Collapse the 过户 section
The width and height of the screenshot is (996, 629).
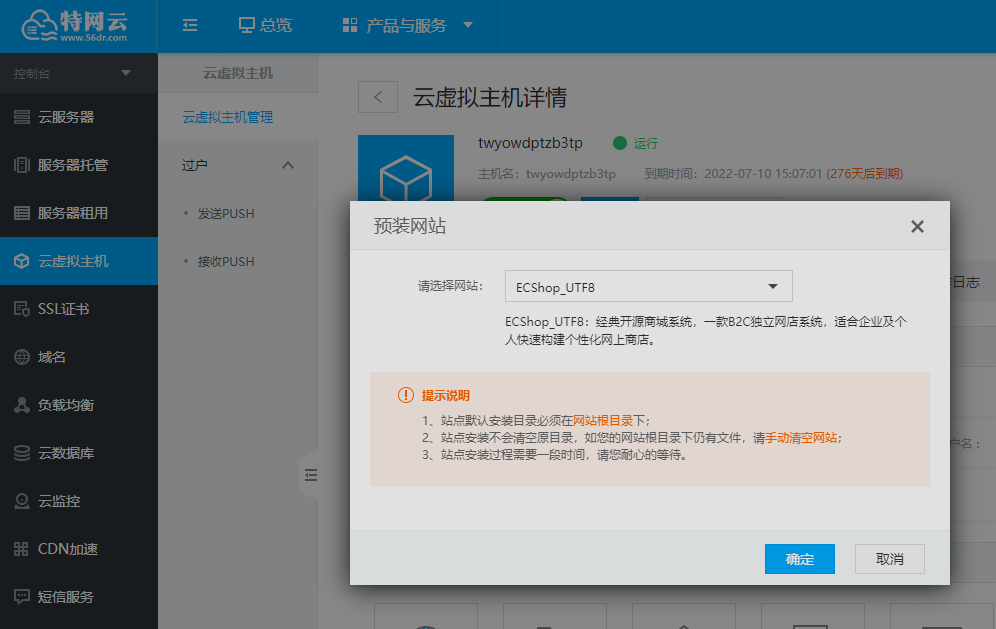[288, 165]
